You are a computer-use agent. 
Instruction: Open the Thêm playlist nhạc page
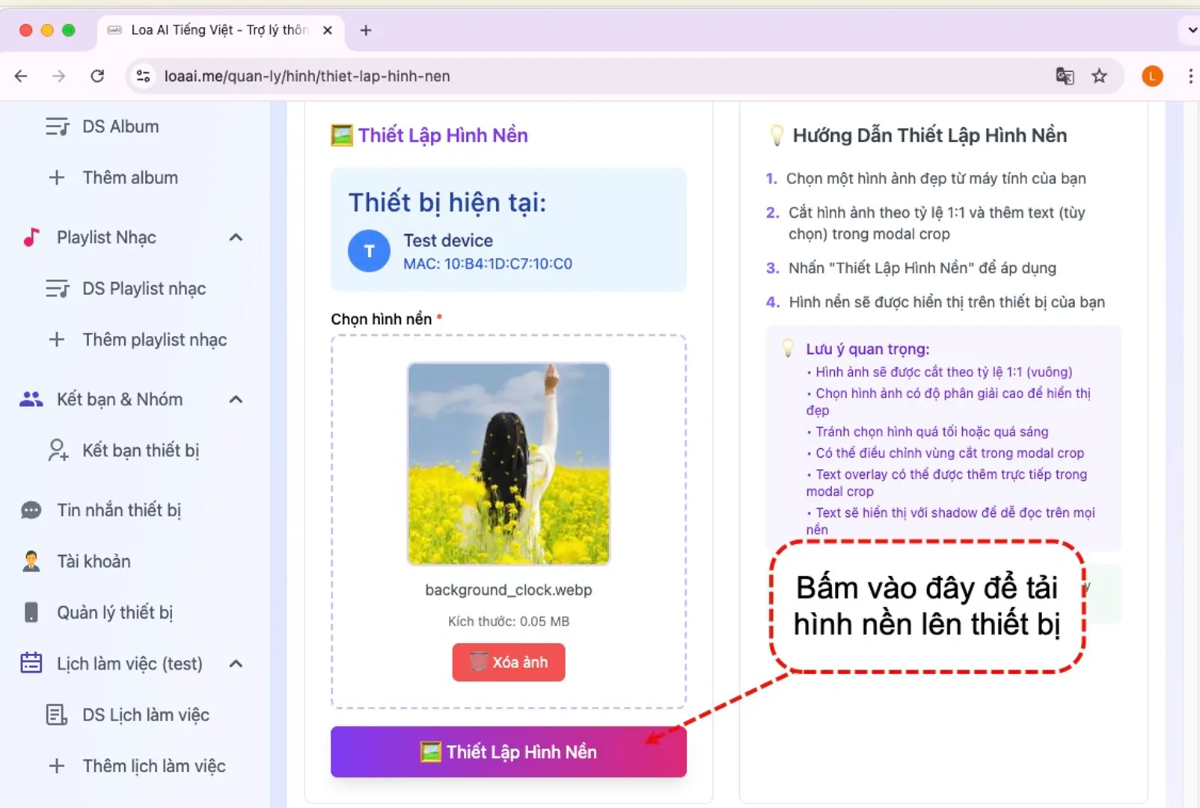[x=155, y=339]
